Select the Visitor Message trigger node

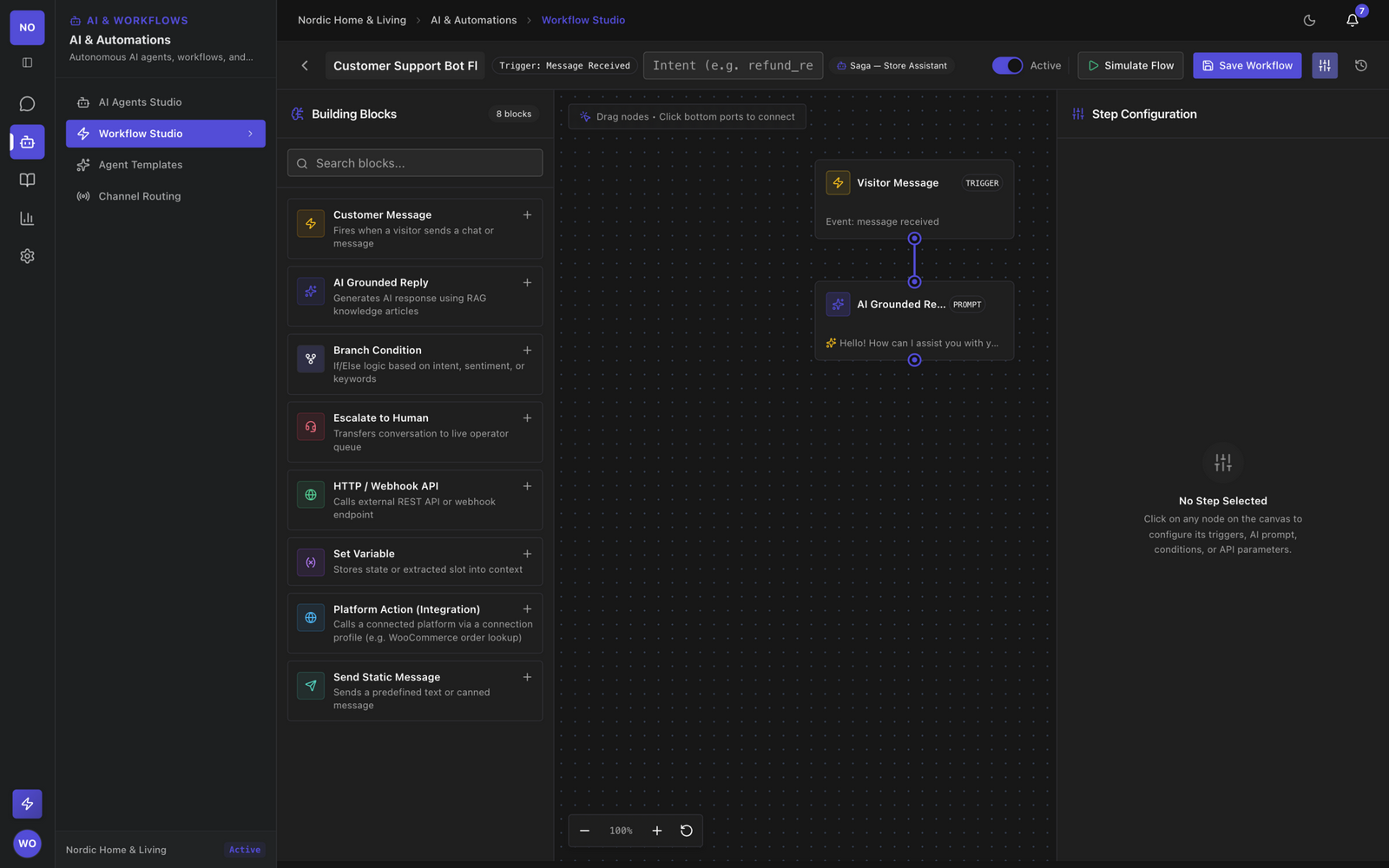[914, 199]
